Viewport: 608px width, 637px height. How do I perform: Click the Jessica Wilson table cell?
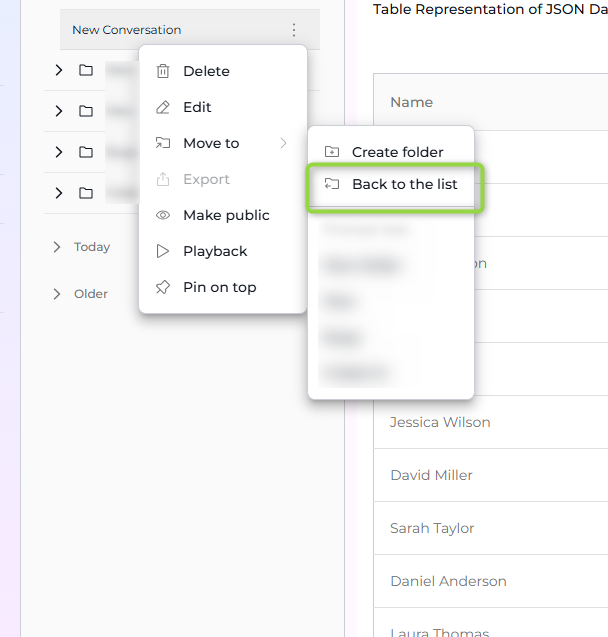pos(491,422)
